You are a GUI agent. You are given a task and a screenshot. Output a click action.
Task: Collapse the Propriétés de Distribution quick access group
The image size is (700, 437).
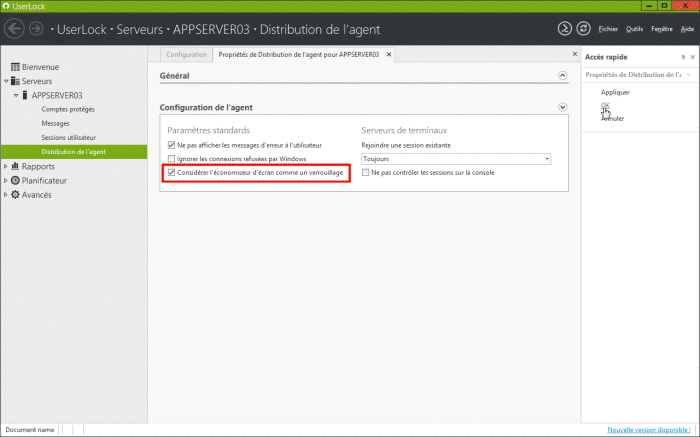pos(689,75)
